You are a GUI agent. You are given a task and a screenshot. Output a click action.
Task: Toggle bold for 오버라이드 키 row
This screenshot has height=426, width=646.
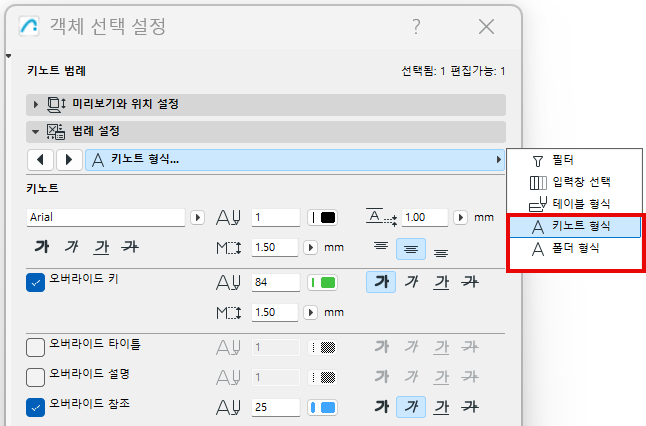click(381, 282)
